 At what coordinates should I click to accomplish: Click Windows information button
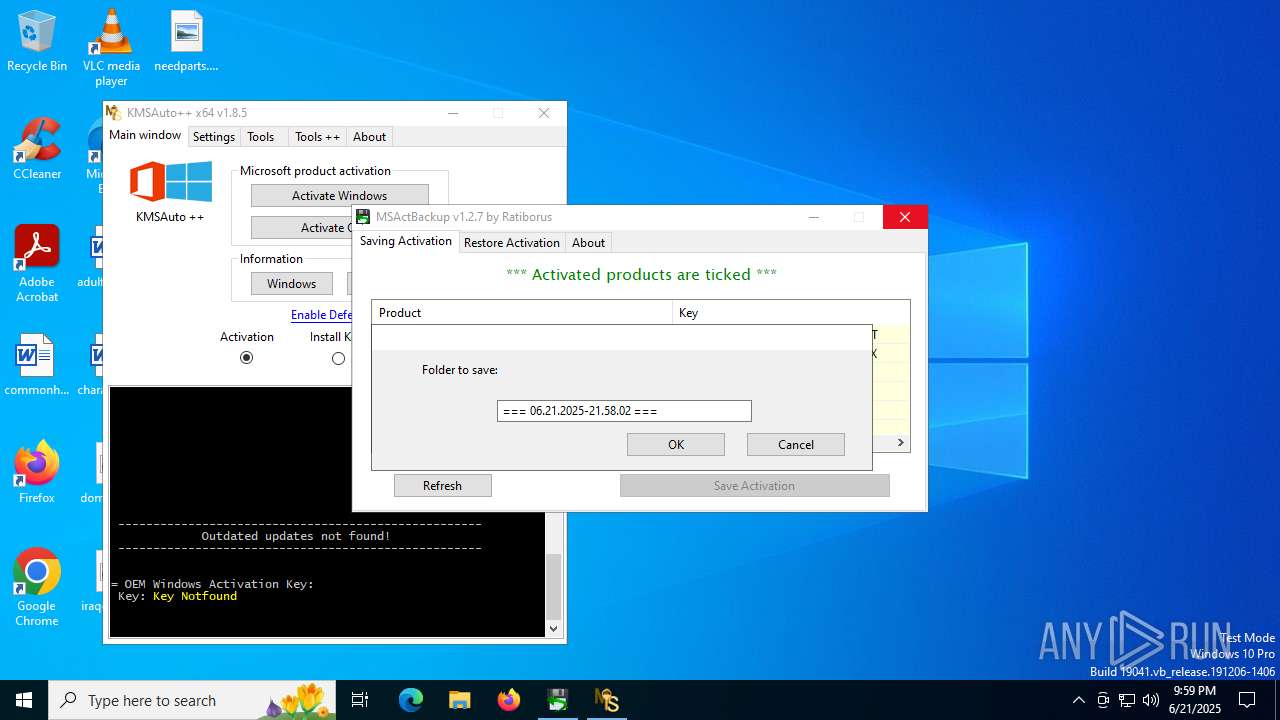(291, 284)
